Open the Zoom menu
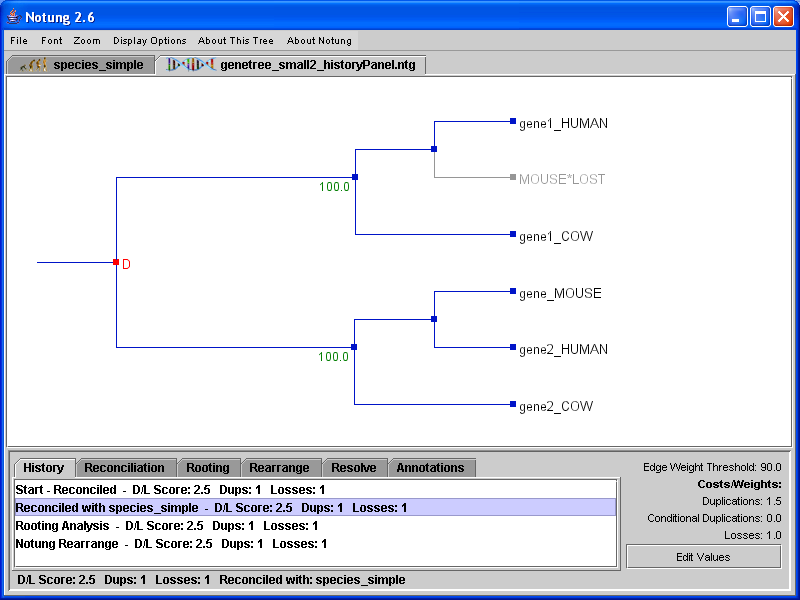The image size is (800, 600). [x=87, y=41]
